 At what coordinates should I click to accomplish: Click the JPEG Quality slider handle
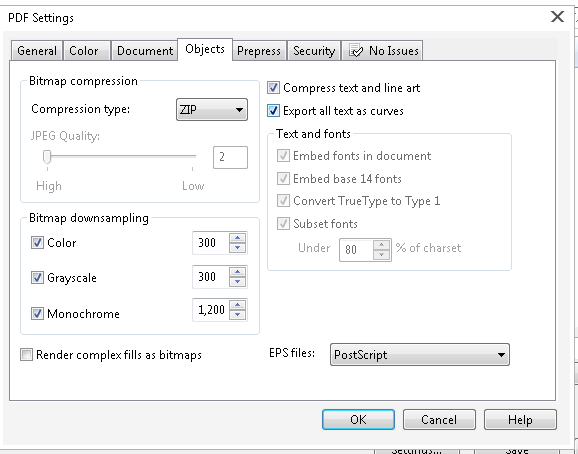coord(47,156)
